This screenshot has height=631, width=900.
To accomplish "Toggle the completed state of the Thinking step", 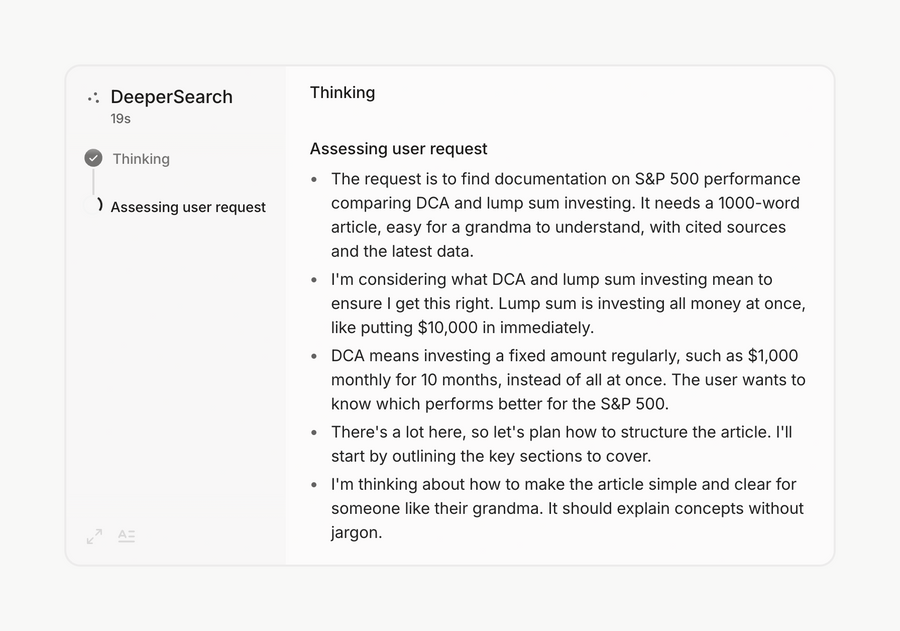I will coord(93,158).
